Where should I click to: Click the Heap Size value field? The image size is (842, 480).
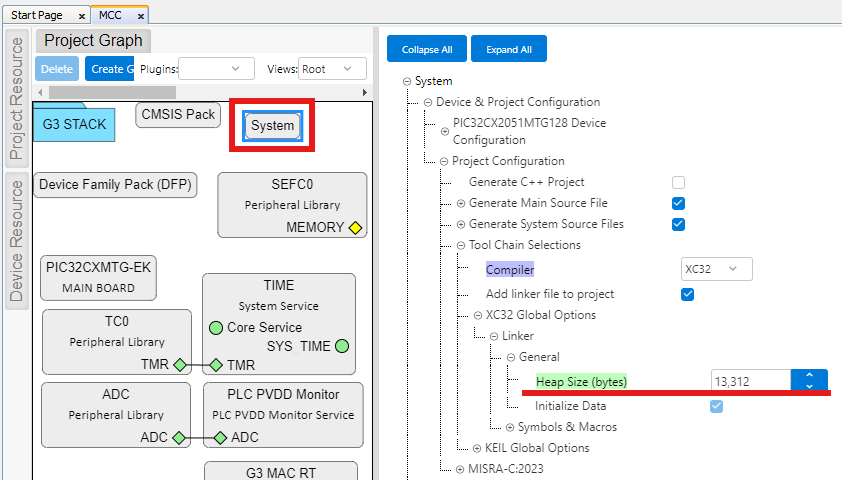tap(750, 380)
